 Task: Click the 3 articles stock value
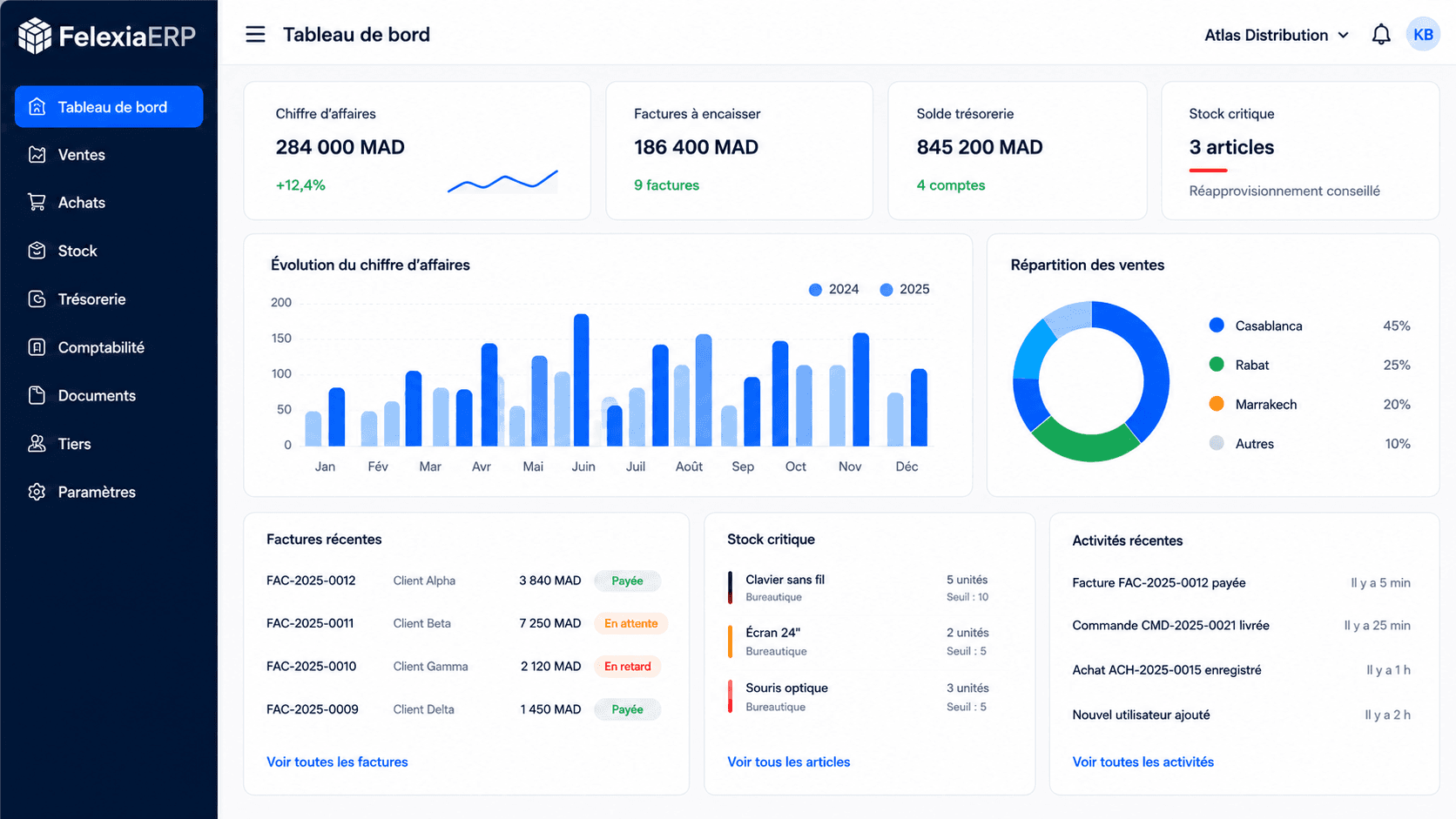click(1231, 147)
